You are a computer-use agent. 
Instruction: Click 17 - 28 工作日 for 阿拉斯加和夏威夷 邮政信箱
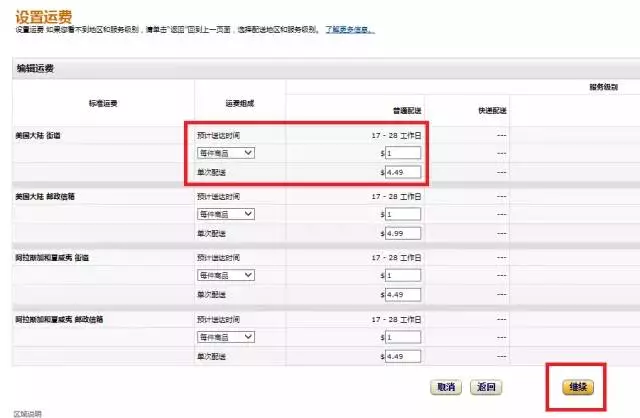coord(396,320)
